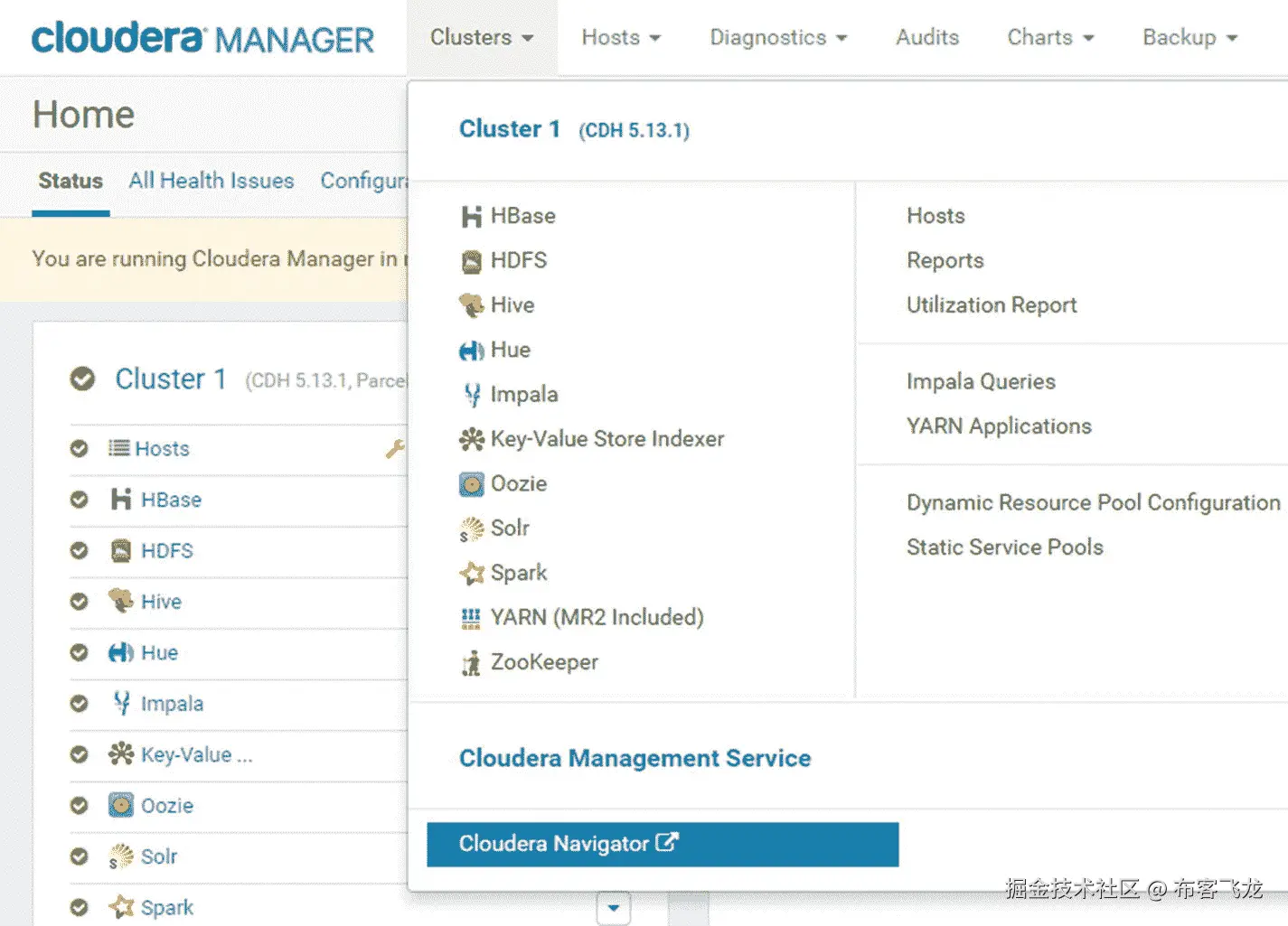Click the Cloudera Navigator button
The height and width of the screenshot is (926, 1288).
click(663, 844)
